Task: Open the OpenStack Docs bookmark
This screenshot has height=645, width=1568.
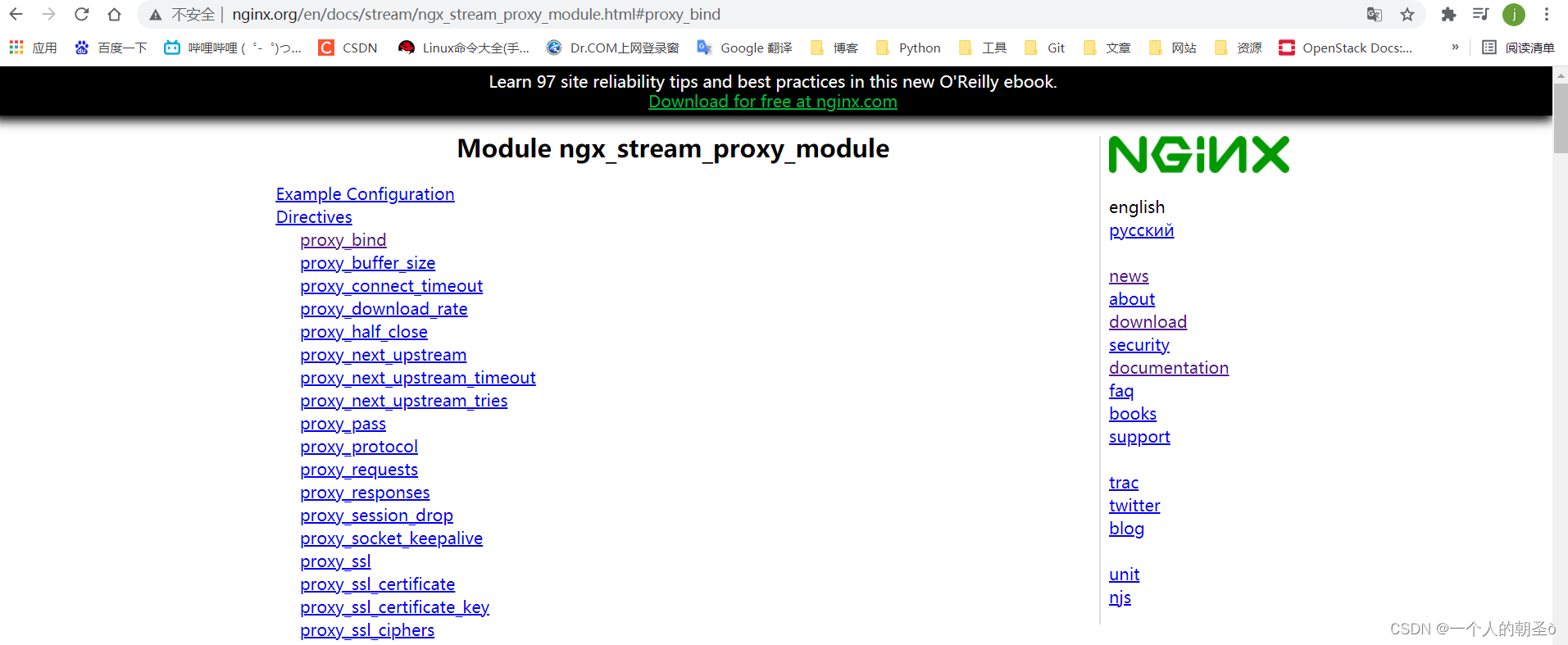Action: pos(1345,48)
